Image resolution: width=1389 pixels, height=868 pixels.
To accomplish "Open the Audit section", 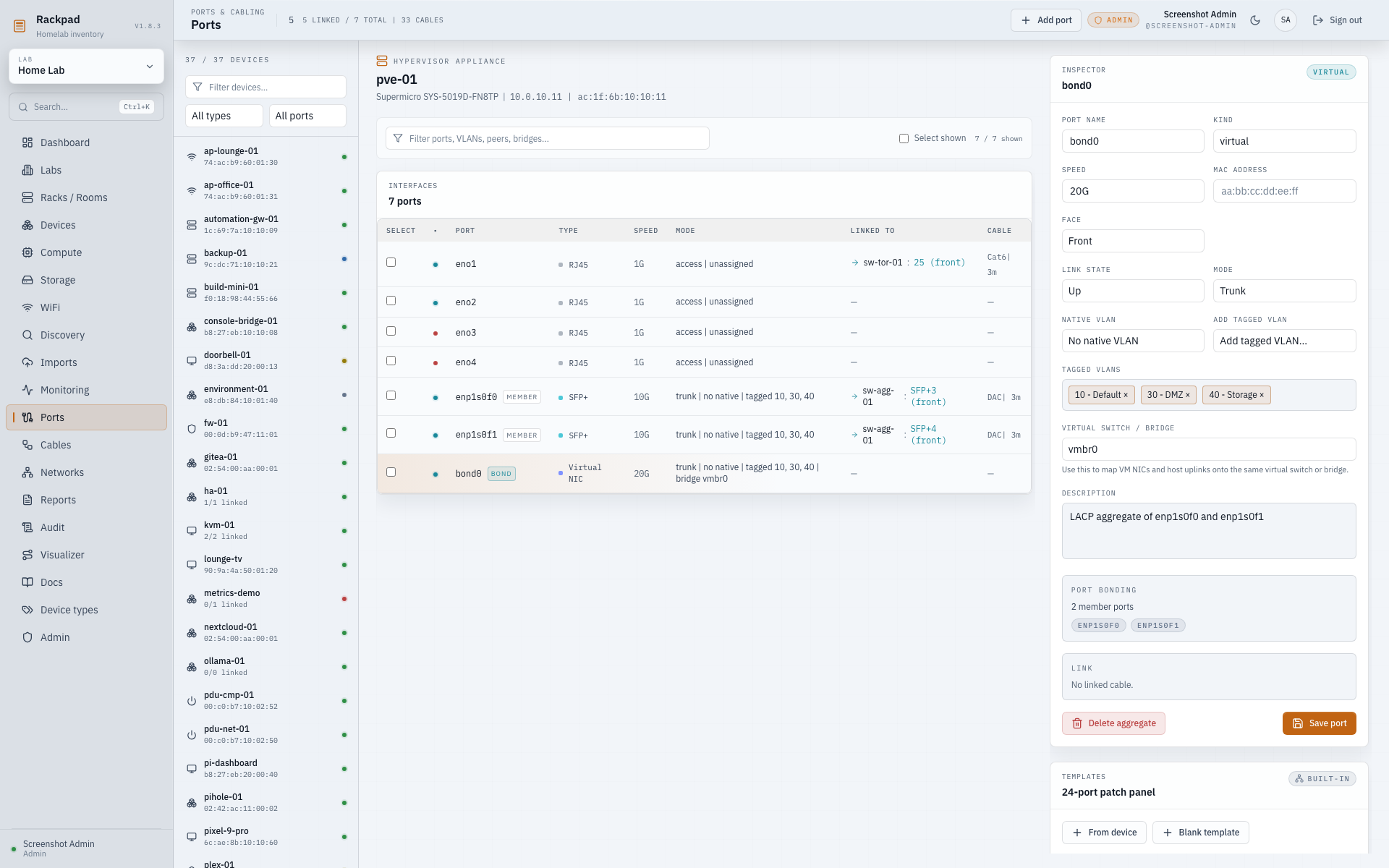I will (86, 527).
